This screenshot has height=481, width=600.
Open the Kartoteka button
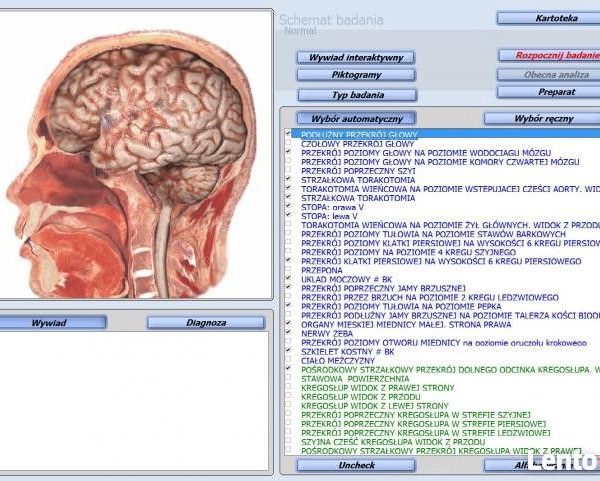548,18
